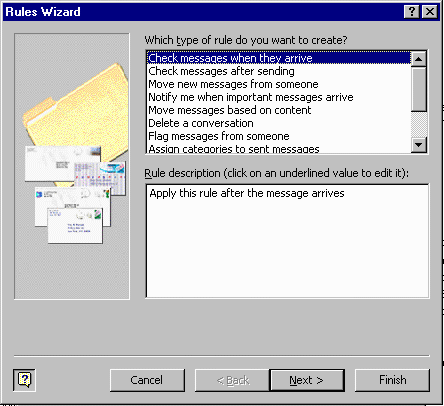Image resolution: width=444 pixels, height=406 pixels.
Task: Select Move messages based on content
Action: [x=279, y=110]
